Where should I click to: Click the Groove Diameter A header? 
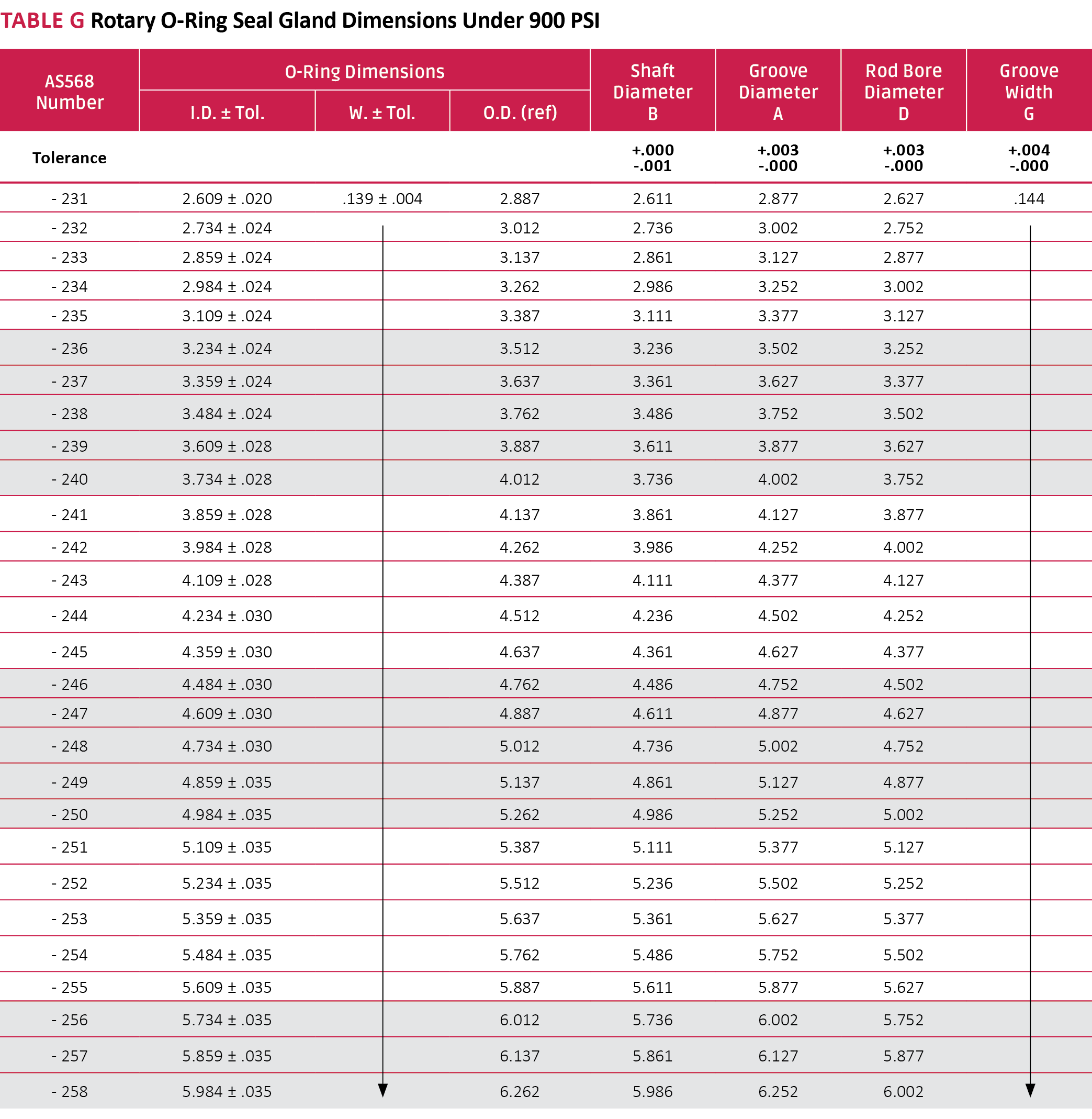pyautogui.click(x=778, y=92)
